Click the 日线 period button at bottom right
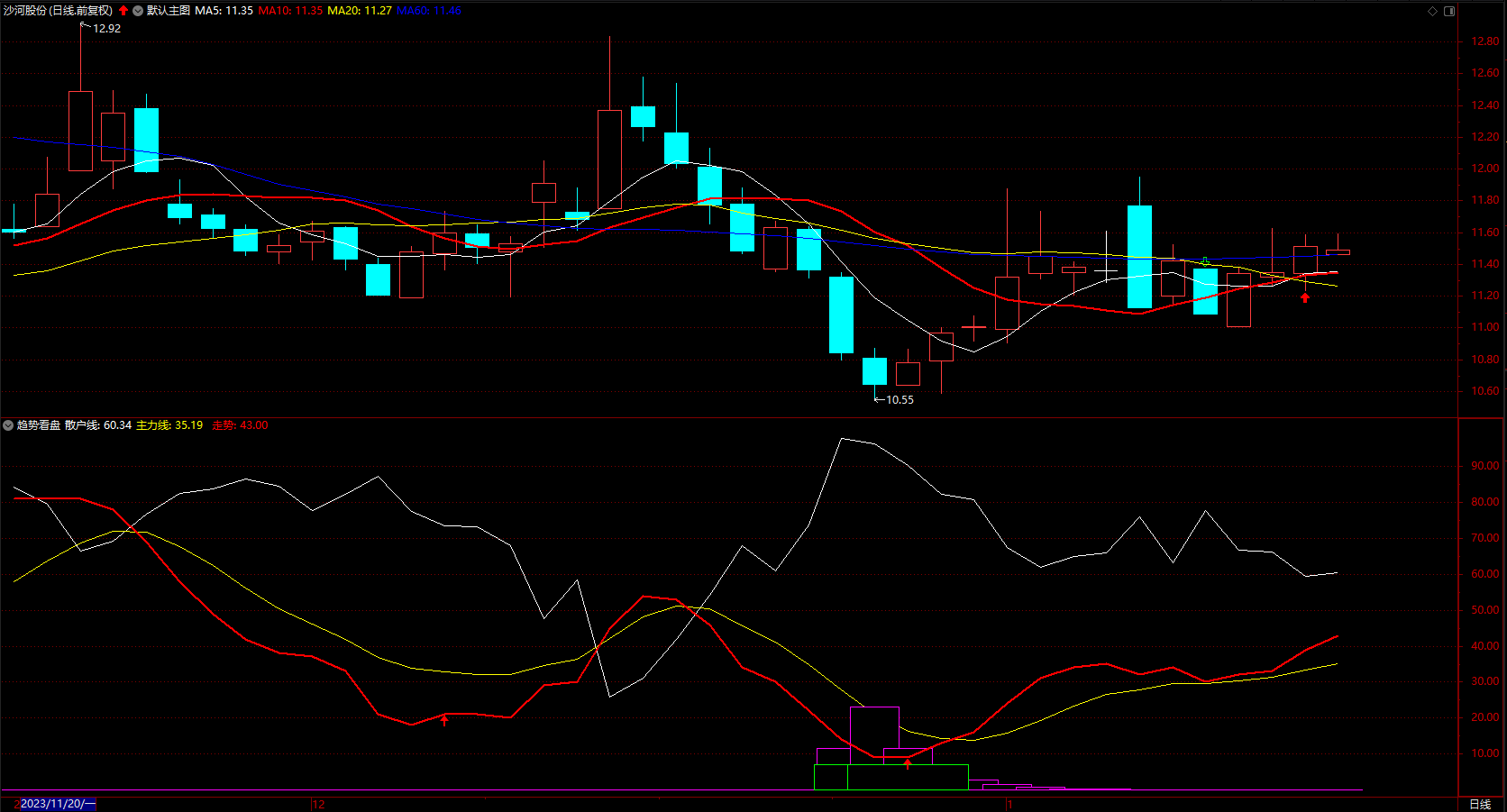Screen dimensions: 1507x812 1480,804
